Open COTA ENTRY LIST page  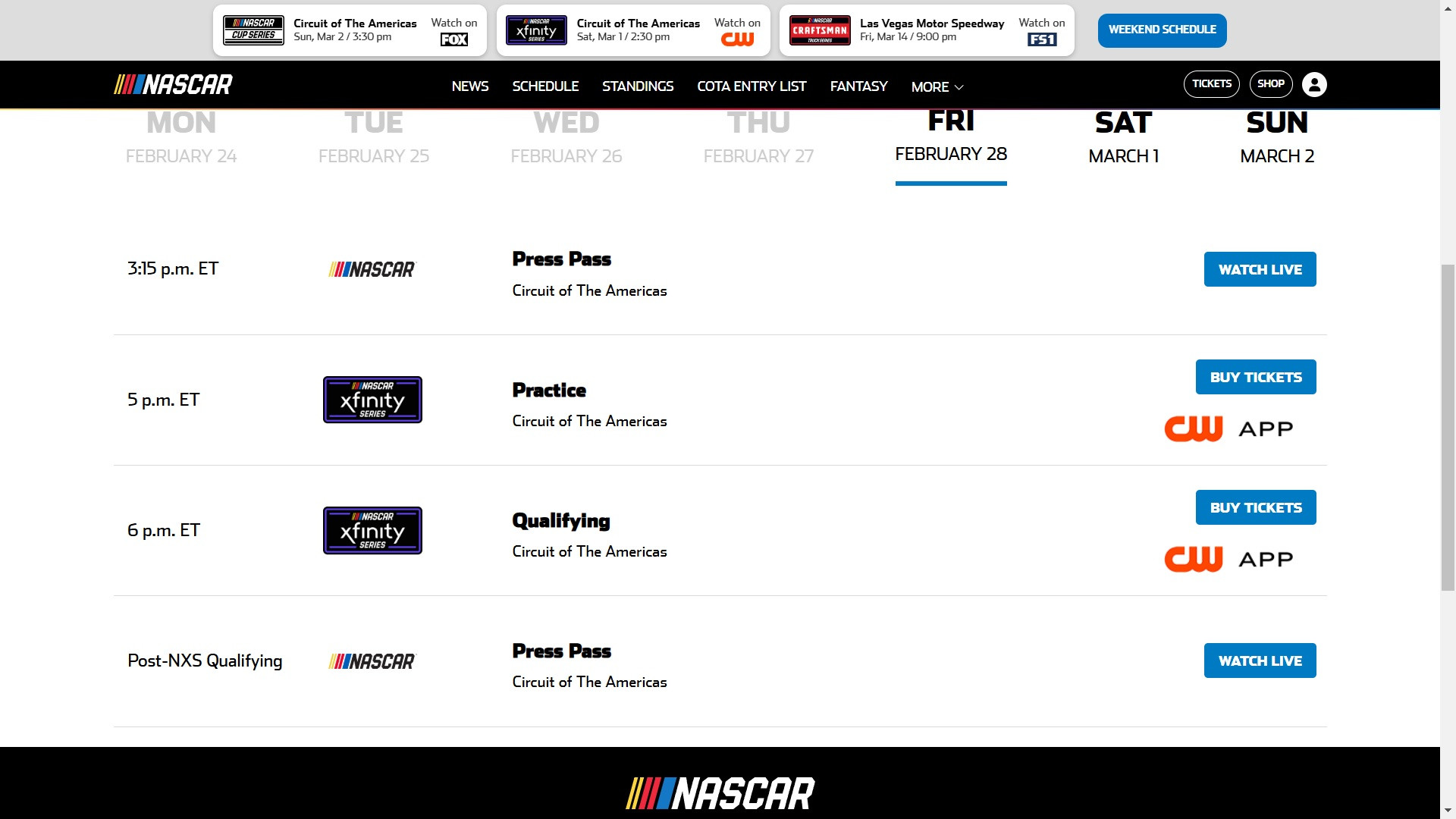[x=752, y=86]
